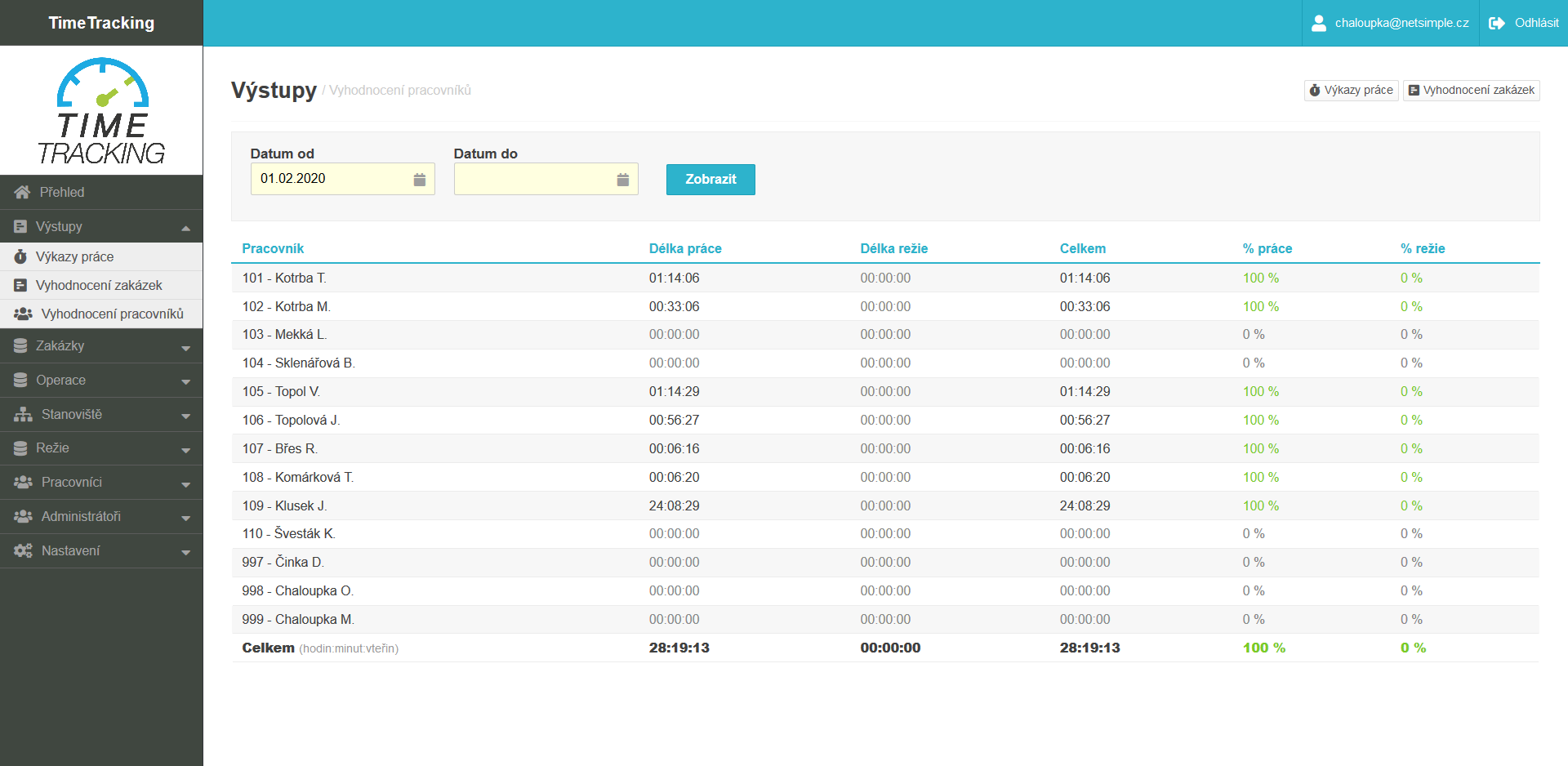1568x766 pixels.
Task: Click the bold total 28:19:13 under Délka práce
Action: pos(679,648)
